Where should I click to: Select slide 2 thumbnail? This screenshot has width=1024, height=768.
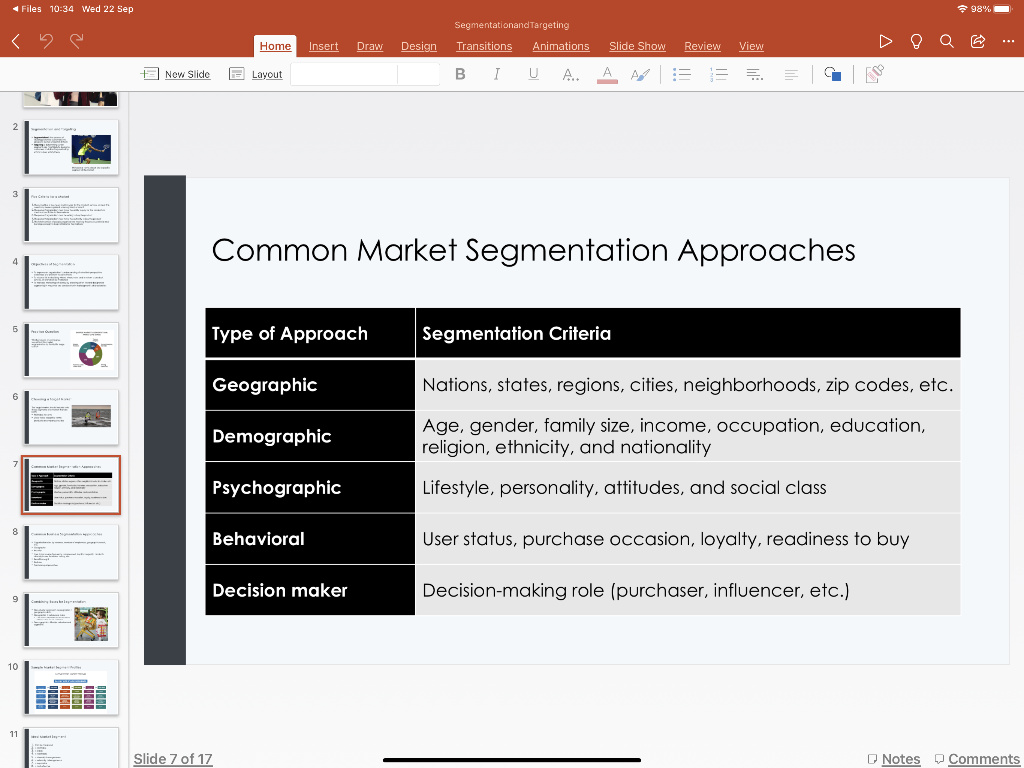[x=71, y=147]
